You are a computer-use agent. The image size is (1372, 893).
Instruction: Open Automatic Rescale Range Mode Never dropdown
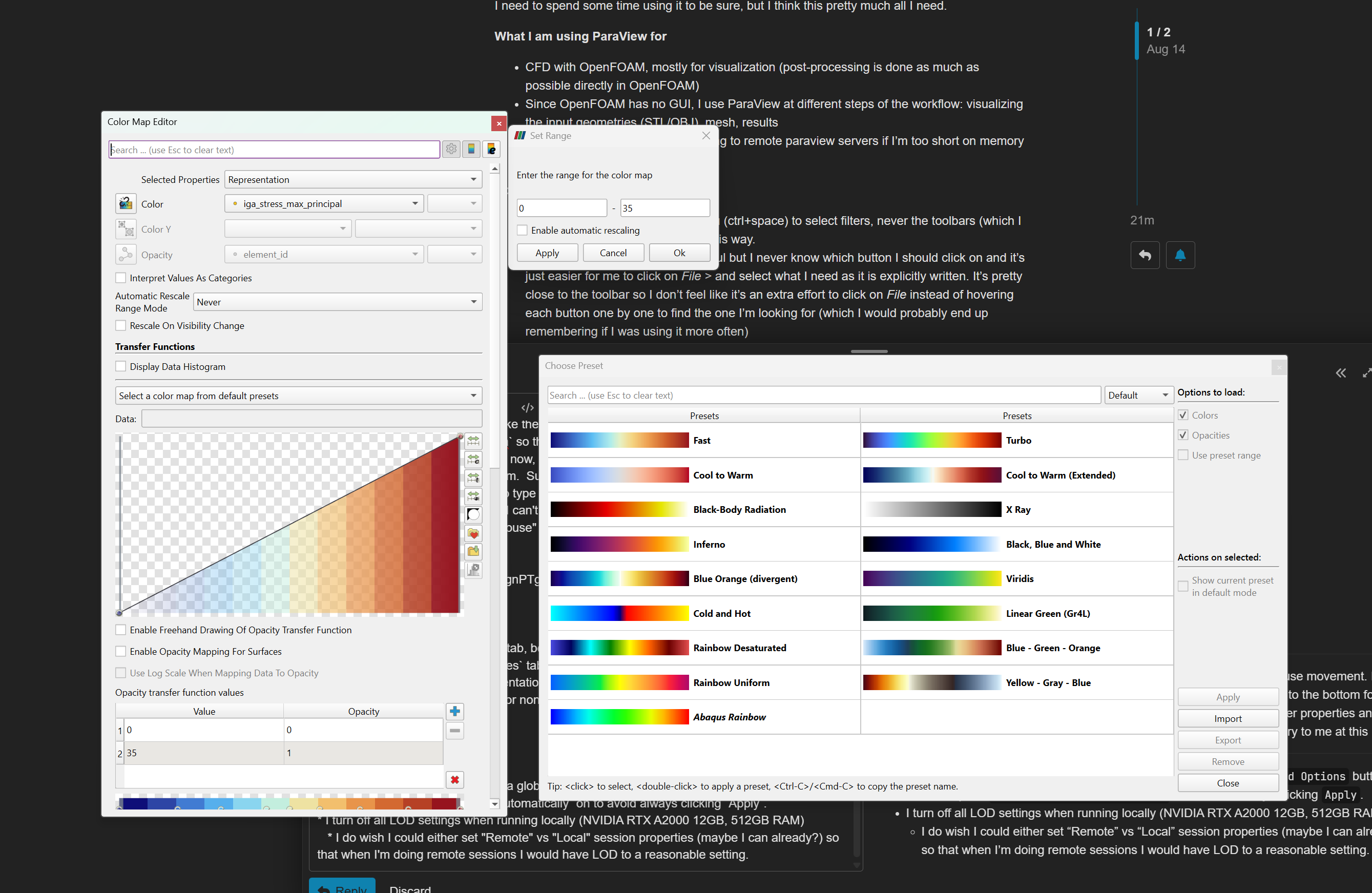click(338, 302)
